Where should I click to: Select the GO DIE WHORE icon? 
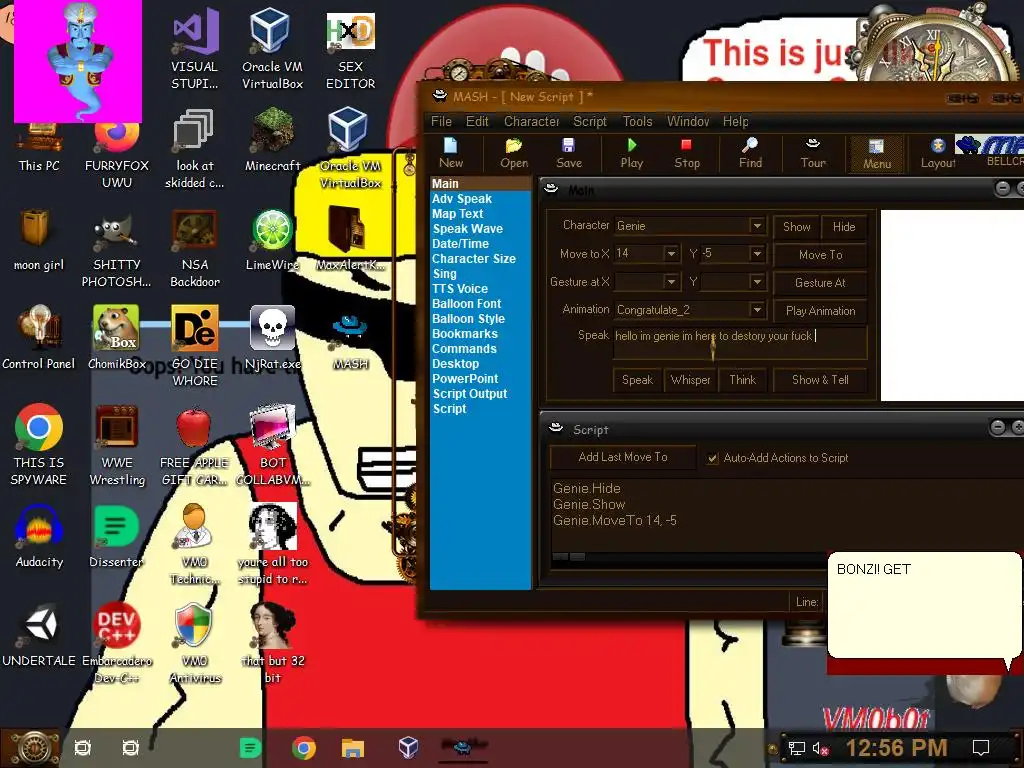(195, 346)
